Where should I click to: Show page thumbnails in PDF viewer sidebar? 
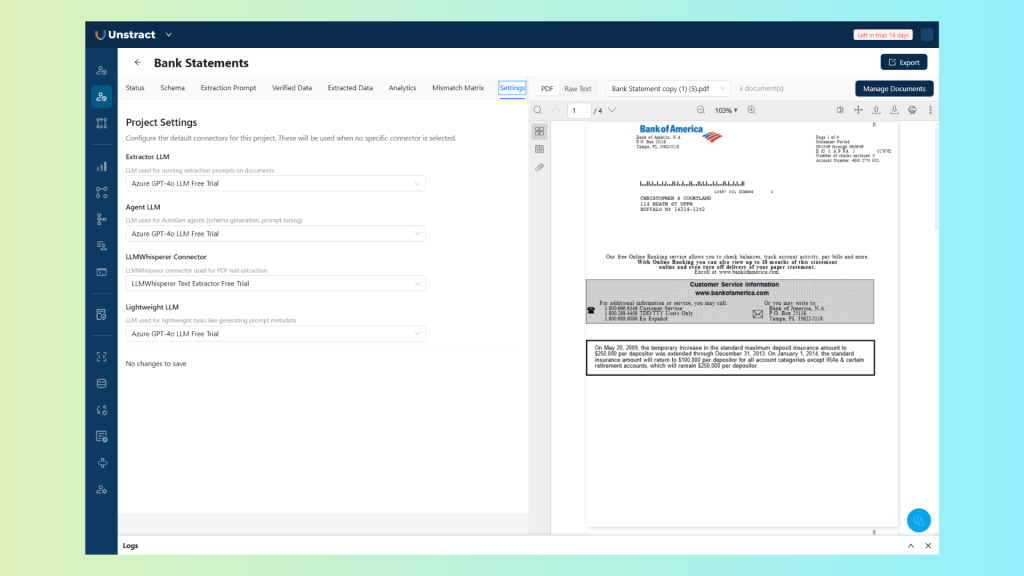click(539, 131)
